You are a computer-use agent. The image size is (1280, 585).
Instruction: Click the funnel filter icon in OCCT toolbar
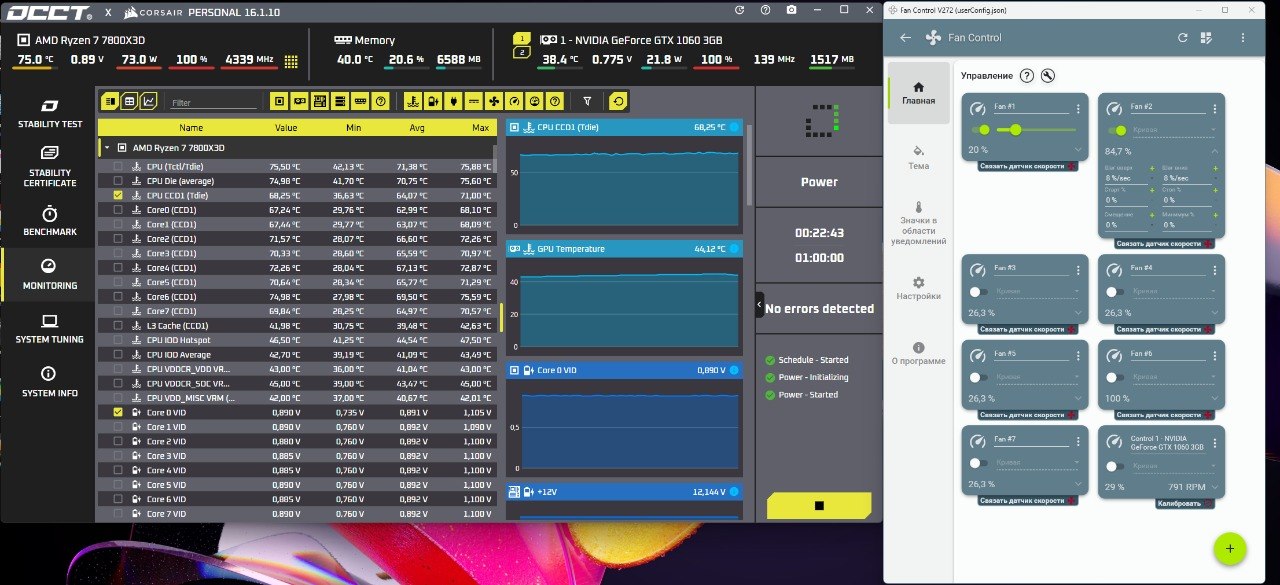(587, 101)
